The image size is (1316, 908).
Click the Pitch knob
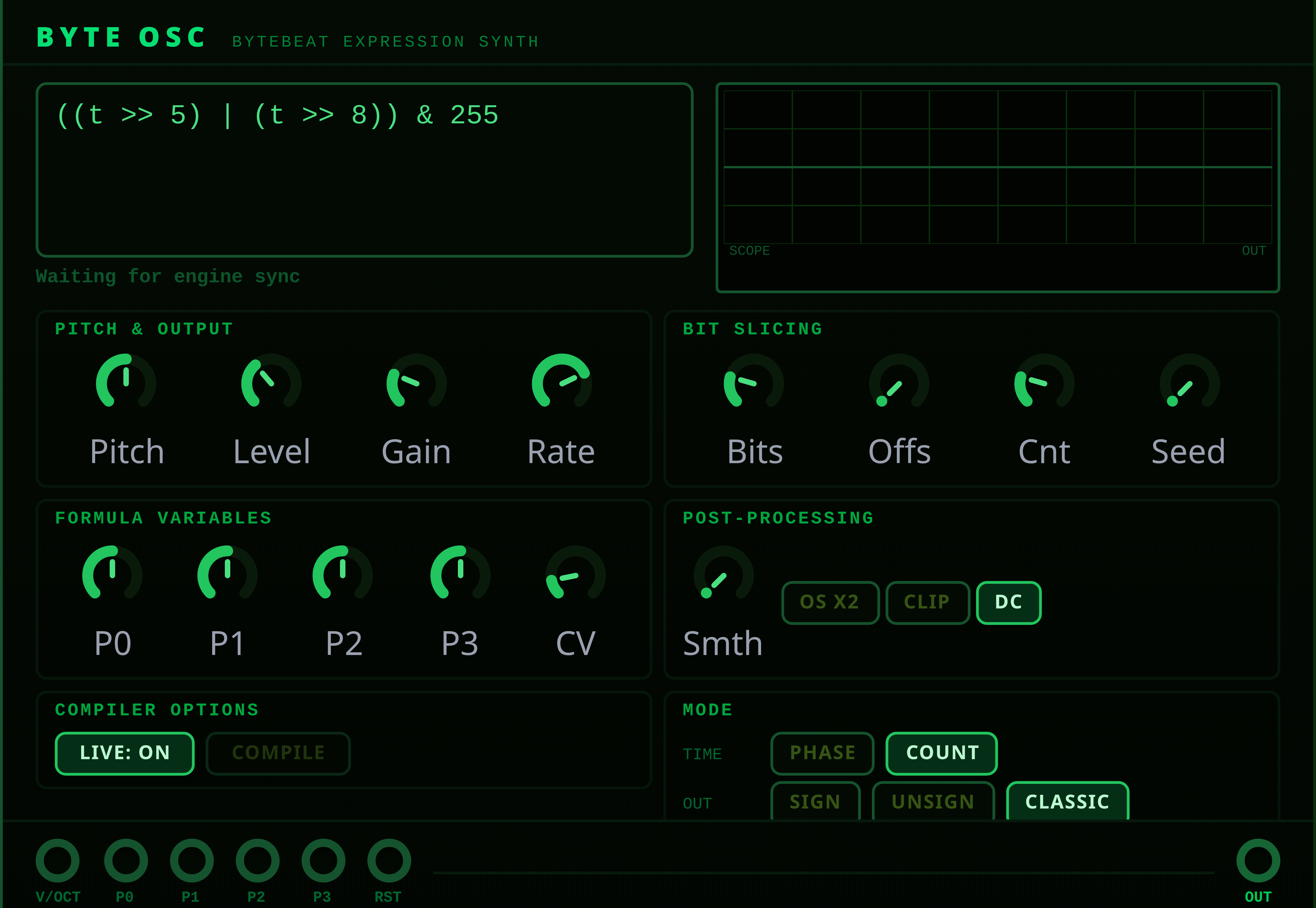coord(126,382)
